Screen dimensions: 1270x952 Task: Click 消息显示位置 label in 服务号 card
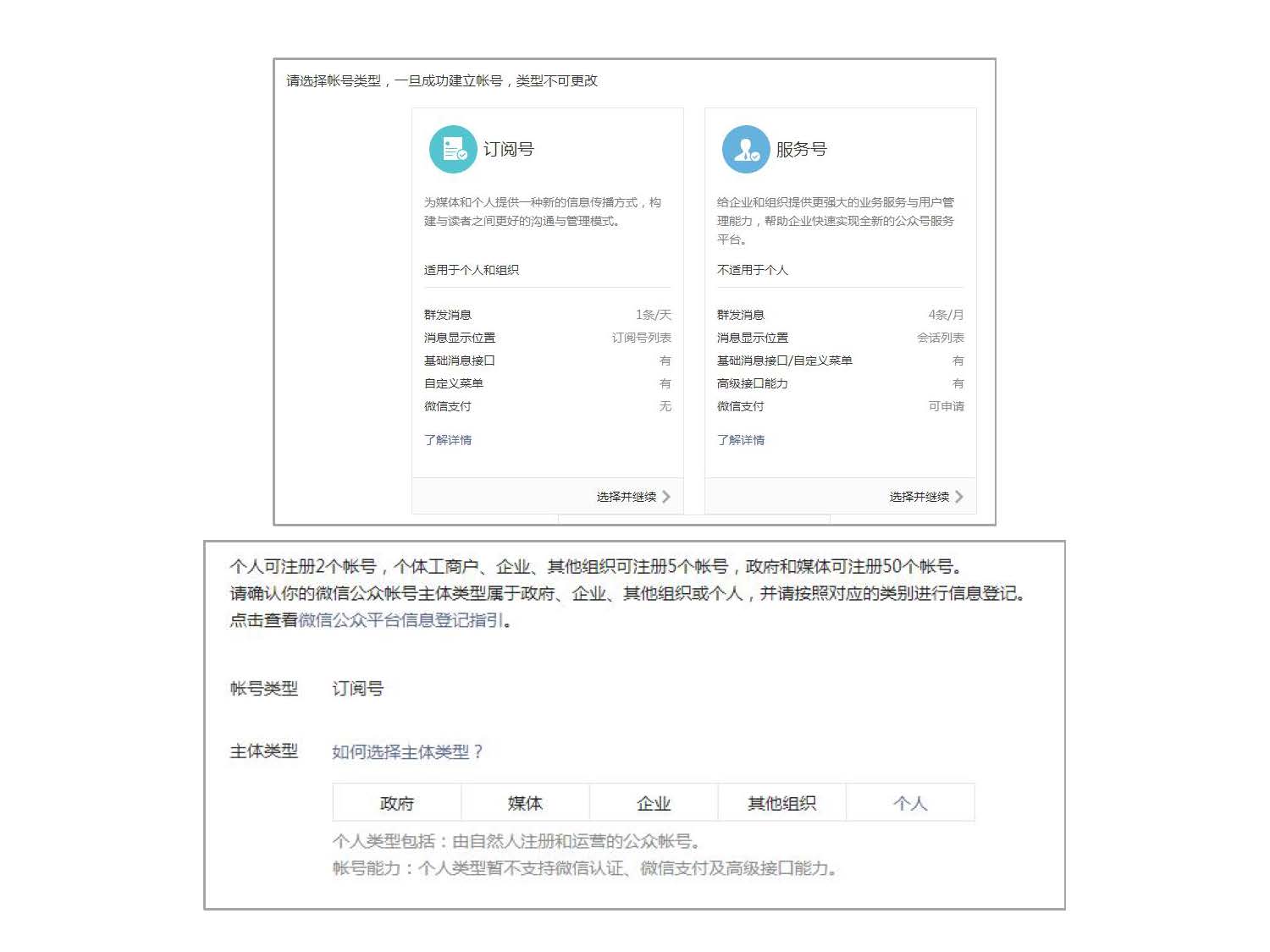[x=753, y=338]
